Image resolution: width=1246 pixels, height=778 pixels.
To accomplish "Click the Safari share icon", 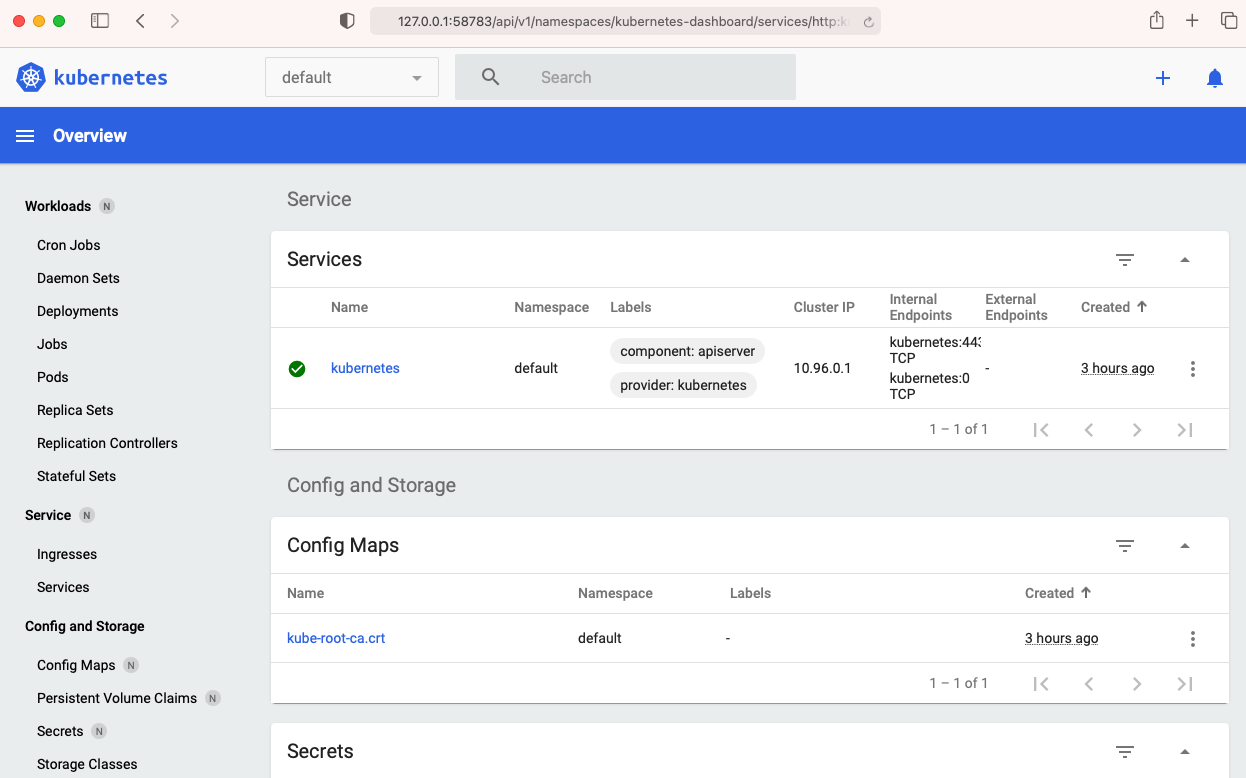I will (1157, 21).
